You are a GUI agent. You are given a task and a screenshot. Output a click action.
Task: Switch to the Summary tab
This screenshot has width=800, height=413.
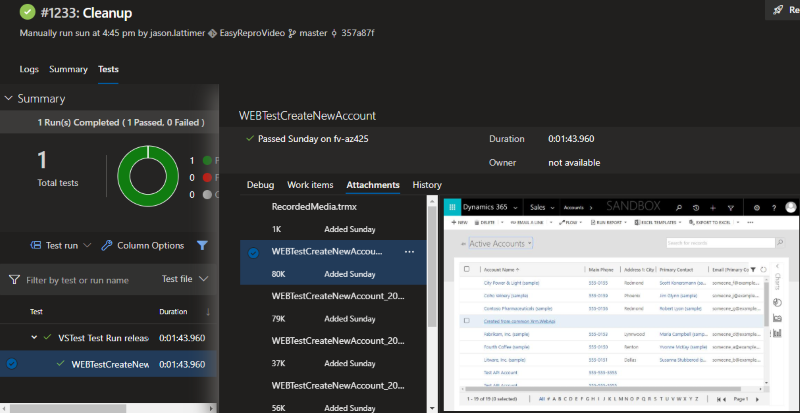click(x=68, y=69)
